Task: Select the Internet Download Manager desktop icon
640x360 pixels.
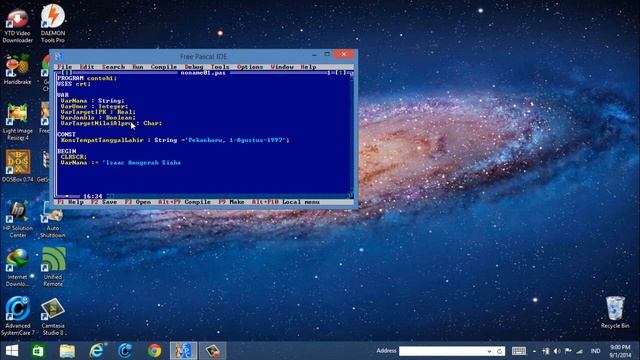Action: pos(17,268)
